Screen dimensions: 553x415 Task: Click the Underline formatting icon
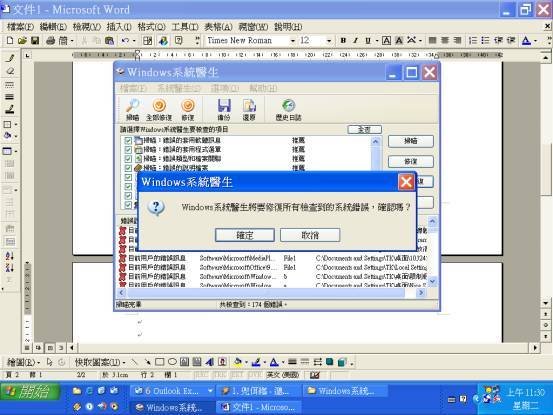[x=368, y=41]
